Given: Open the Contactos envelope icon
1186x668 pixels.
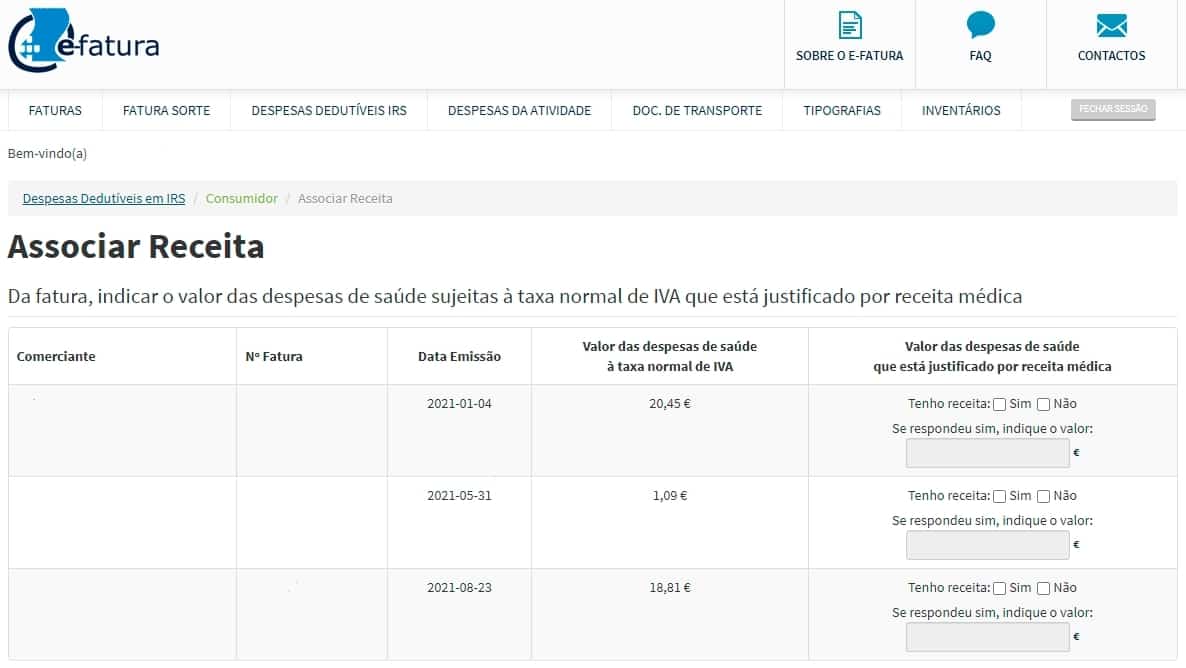Looking at the screenshot, I should pos(1111,26).
